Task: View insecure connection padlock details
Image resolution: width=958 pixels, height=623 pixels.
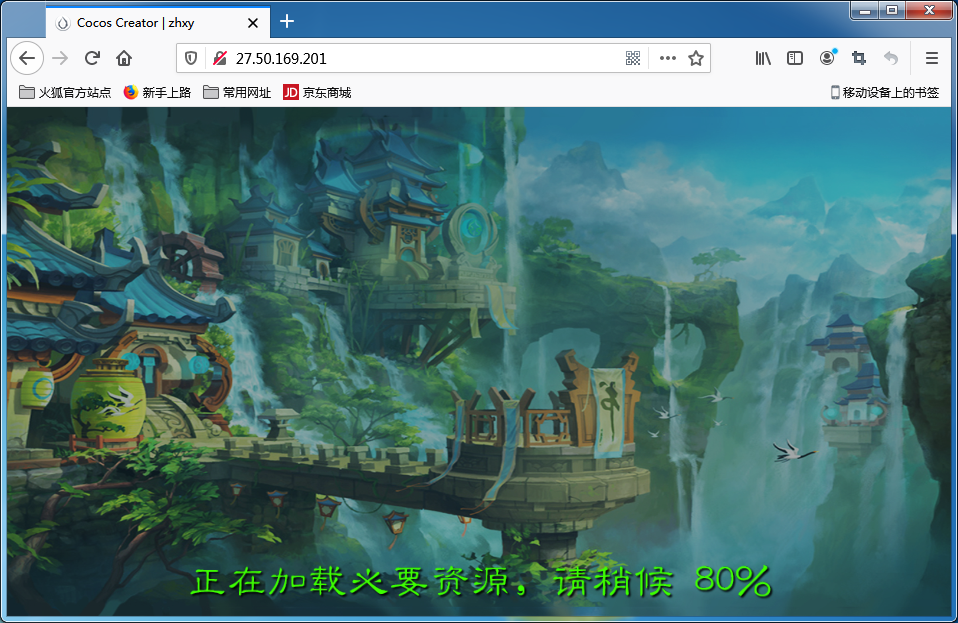Action: [x=220, y=58]
